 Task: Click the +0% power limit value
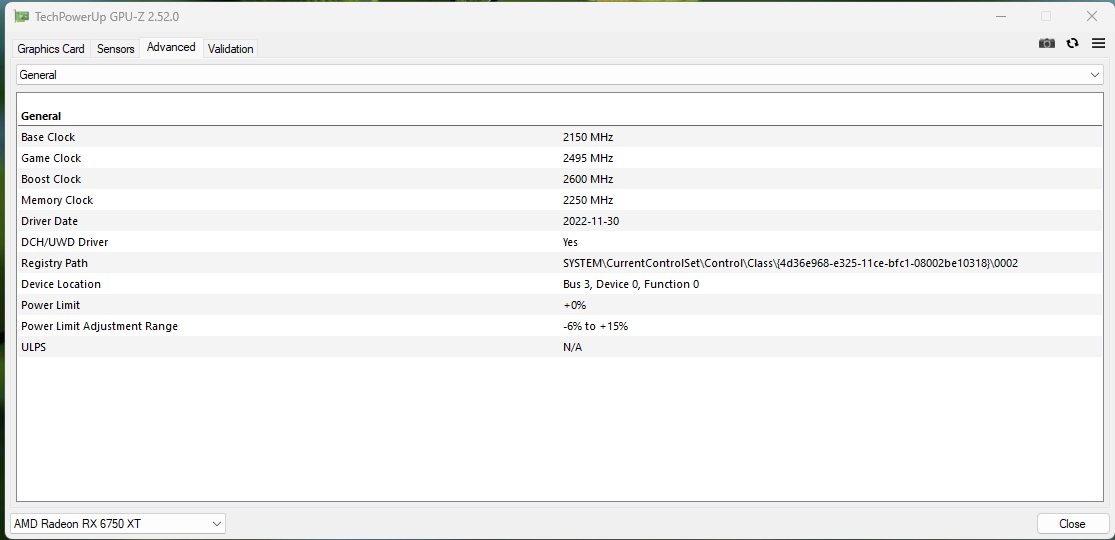click(574, 305)
